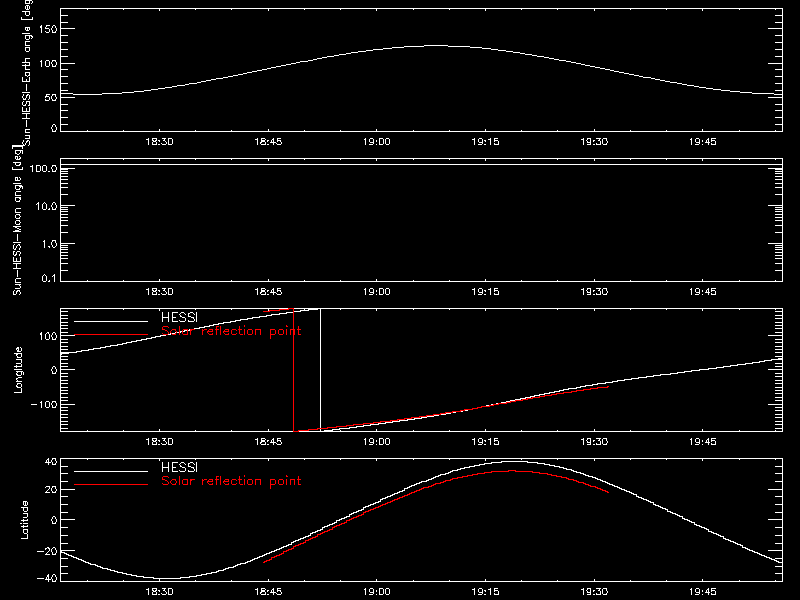Image resolution: width=800 pixels, height=600 pixels.
Task: Click the 150 tick on Earth angle axis
Action: (x=48, y=29)
